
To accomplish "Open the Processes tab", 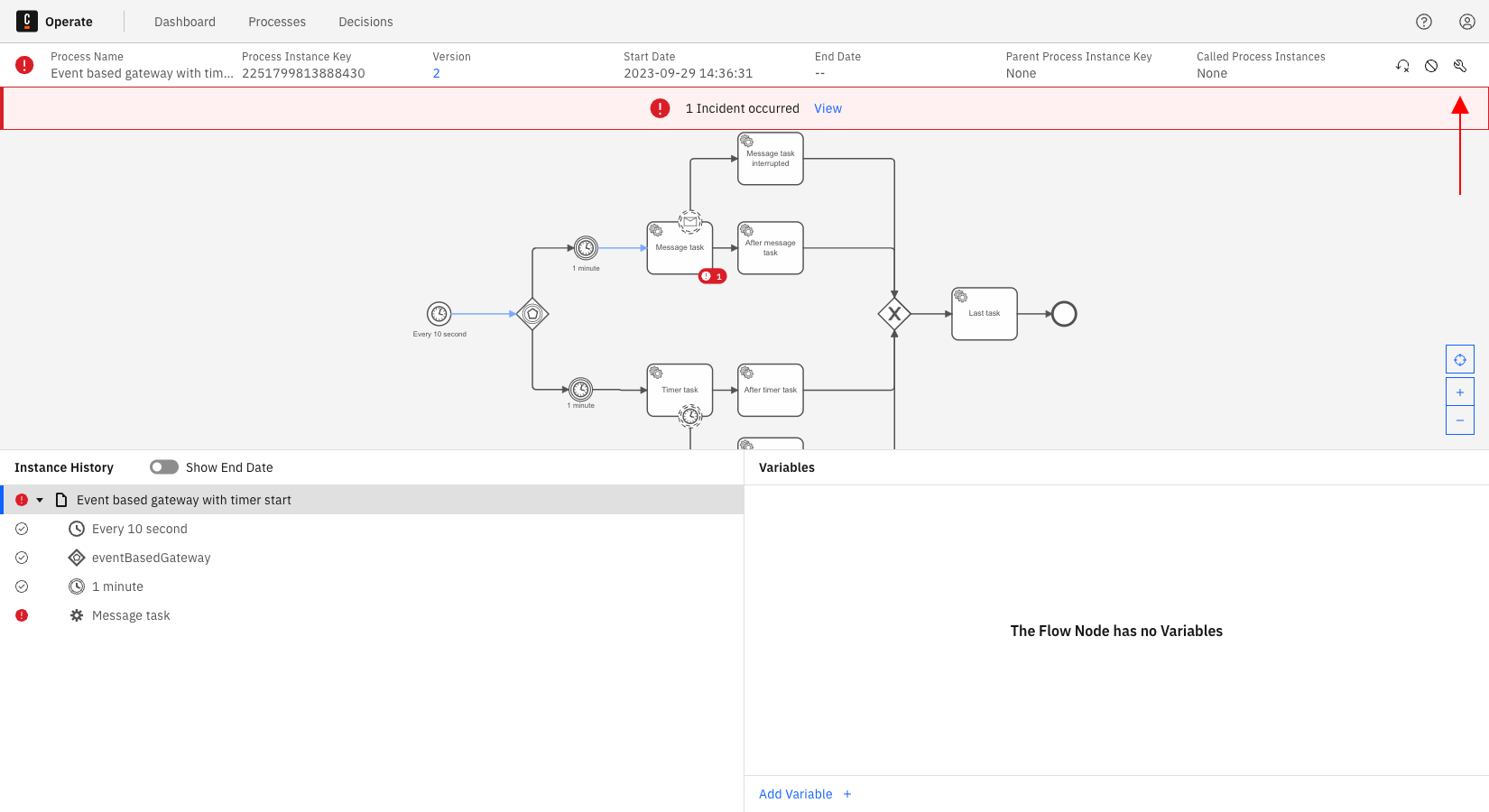I will click(277, 22).
